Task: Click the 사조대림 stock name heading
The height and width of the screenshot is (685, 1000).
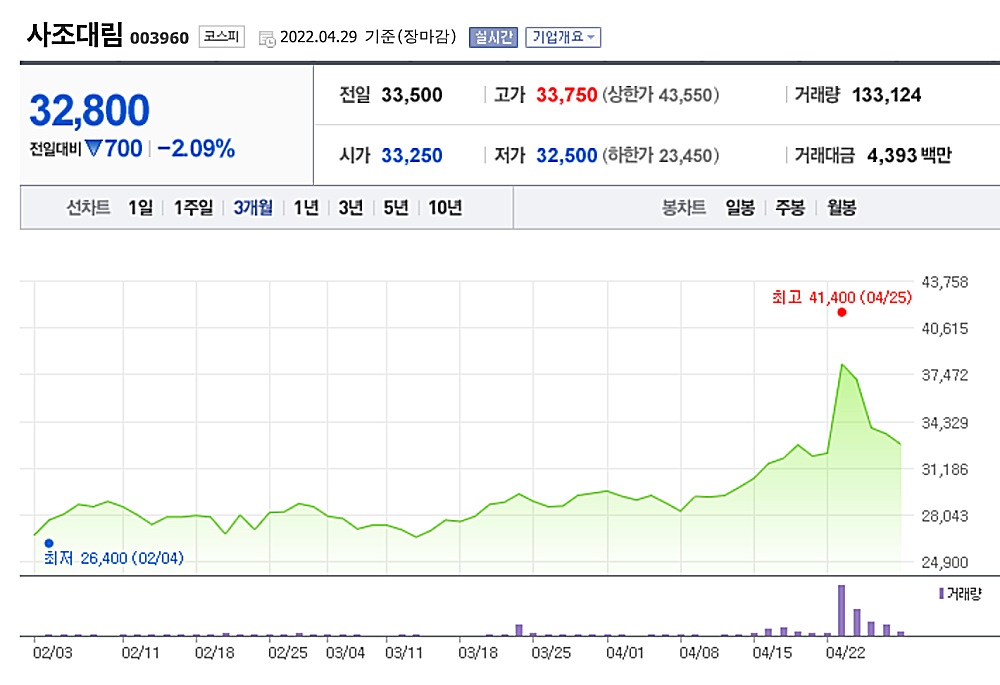Action: (75, 34)
